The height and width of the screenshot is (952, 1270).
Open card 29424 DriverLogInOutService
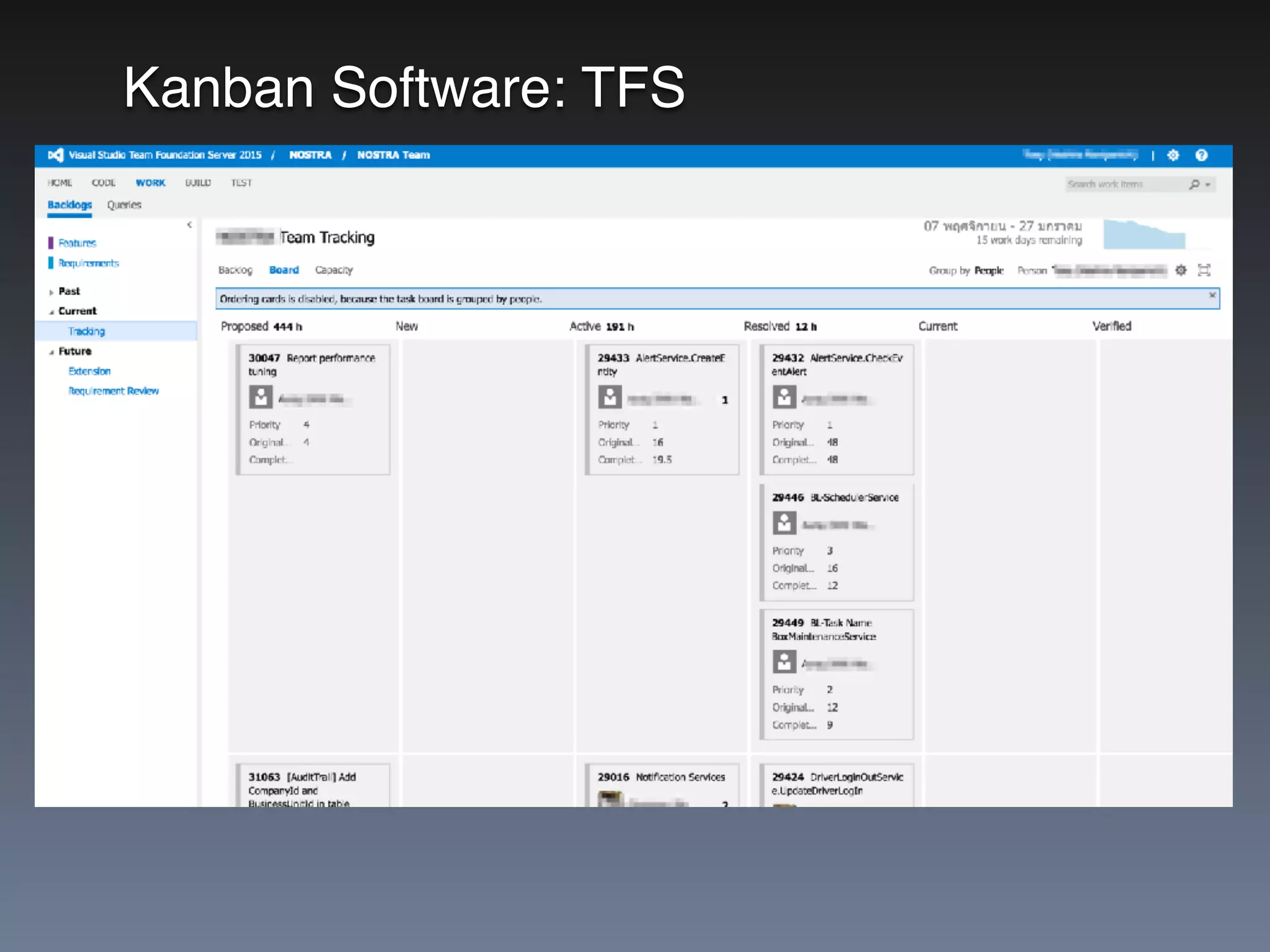click(837, 784)
